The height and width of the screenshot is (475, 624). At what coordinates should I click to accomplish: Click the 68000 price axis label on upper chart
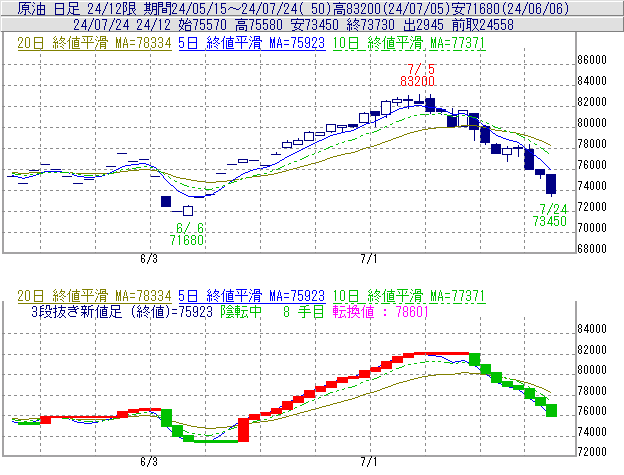click(x=592, y=249)
